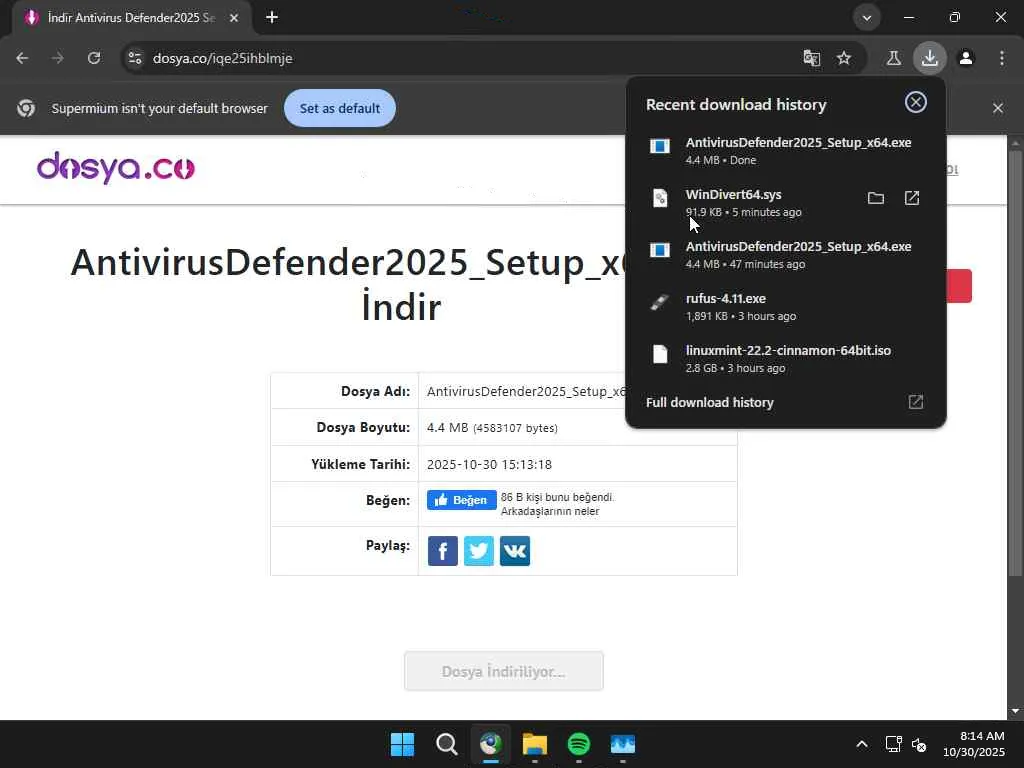Open a new tab
The height and width of the screenshot is (768, 1024).
pos(272,18)
